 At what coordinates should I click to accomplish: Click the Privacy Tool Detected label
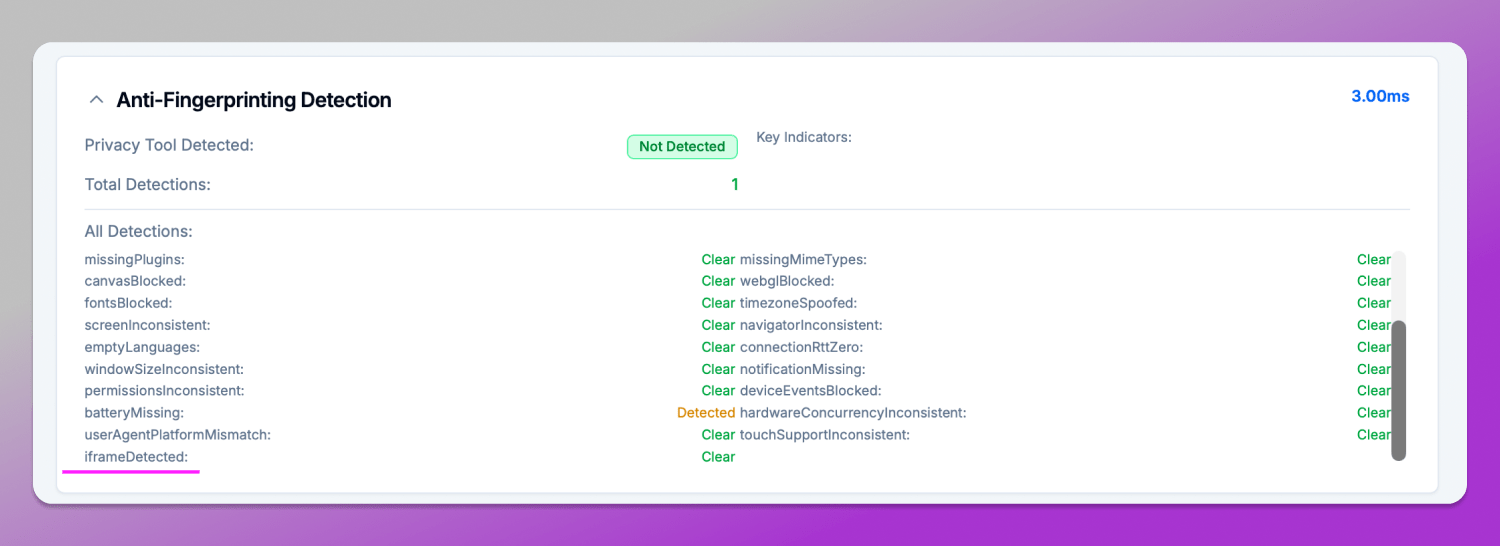(169, 146)
